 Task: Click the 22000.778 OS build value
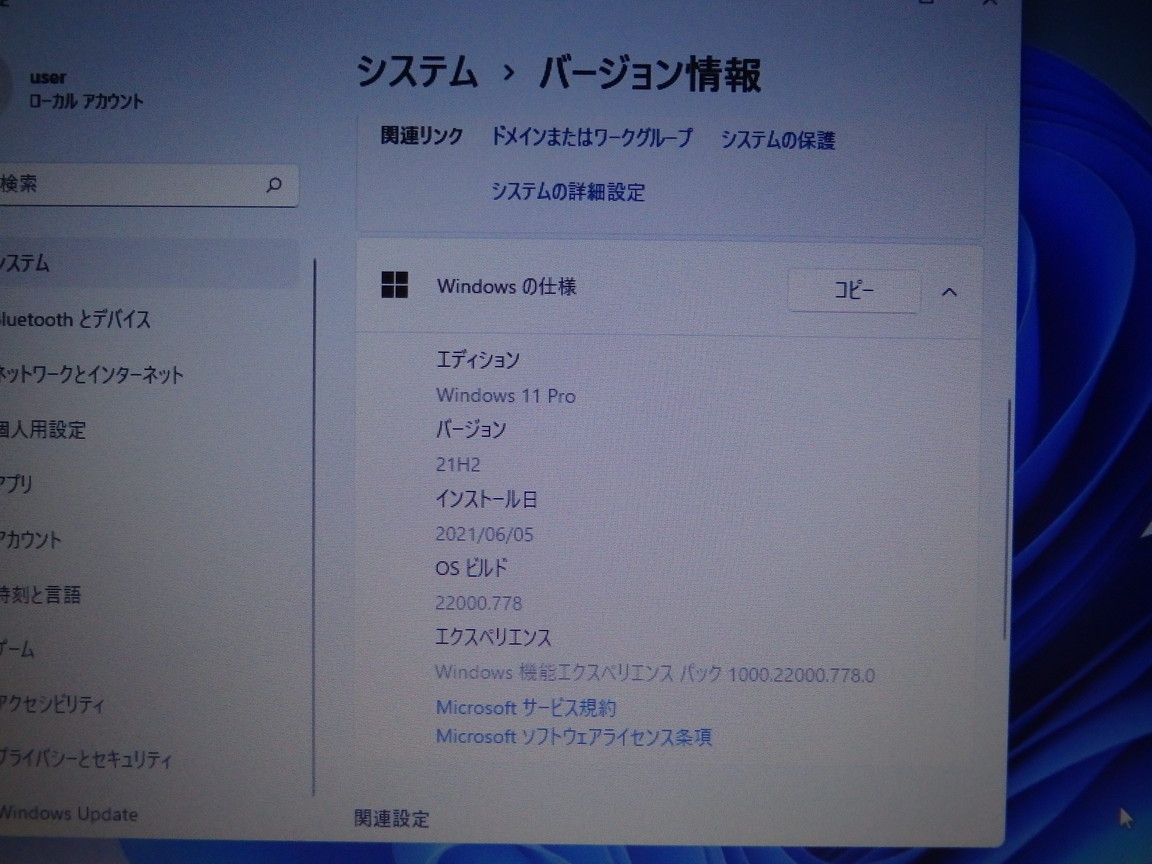pos(478,603)
